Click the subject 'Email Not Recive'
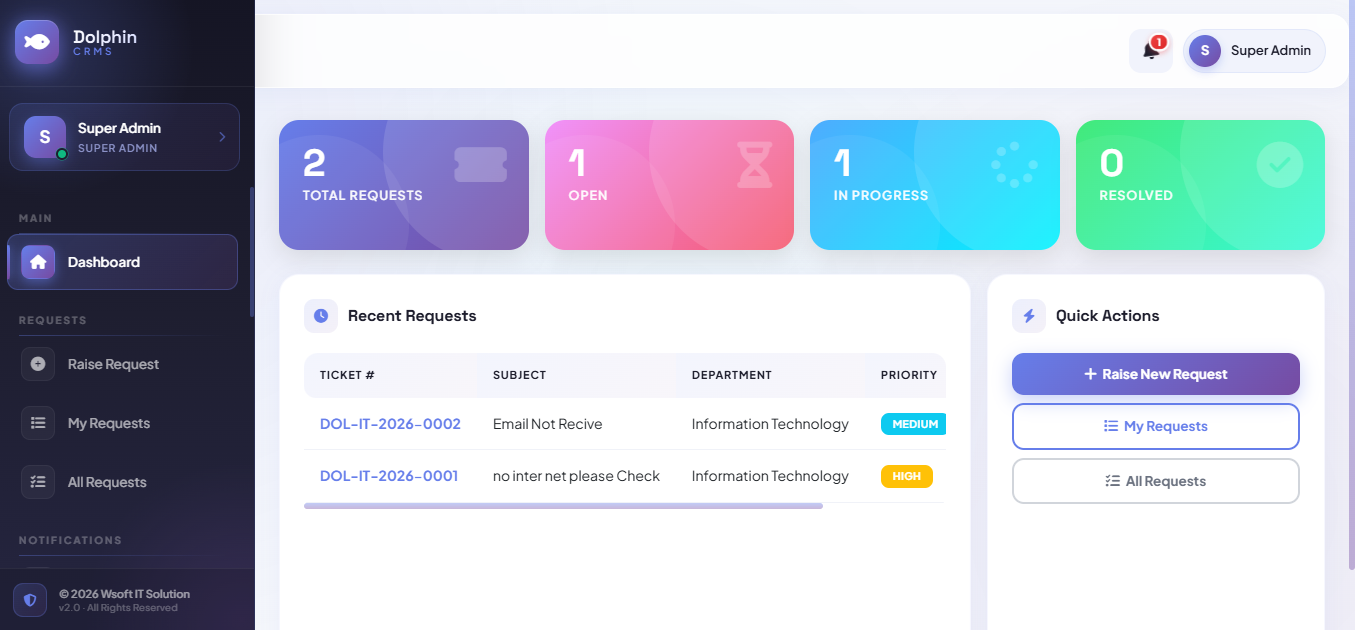1355x630 pixels. 548,424
